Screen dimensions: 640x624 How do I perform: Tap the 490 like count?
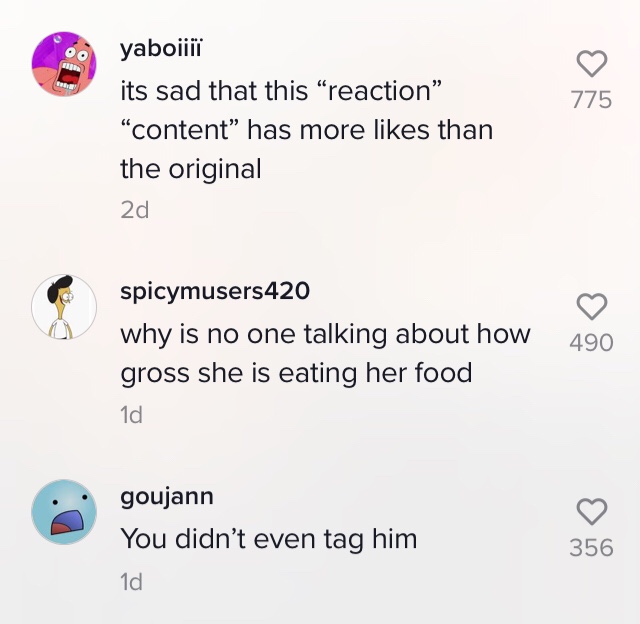(x=592, y=342)
